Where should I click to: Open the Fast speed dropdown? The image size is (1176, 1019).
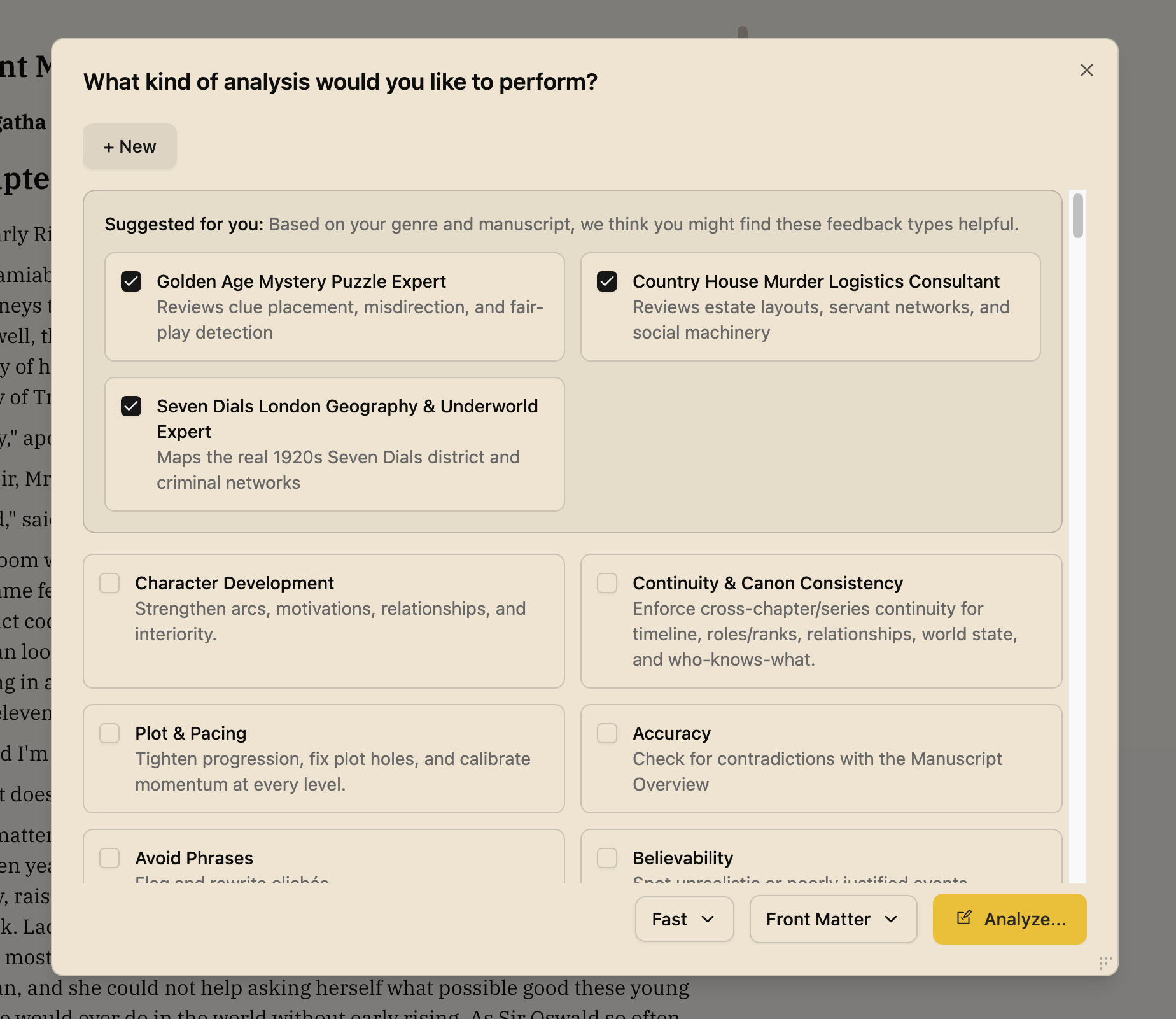tap(683, 919)
